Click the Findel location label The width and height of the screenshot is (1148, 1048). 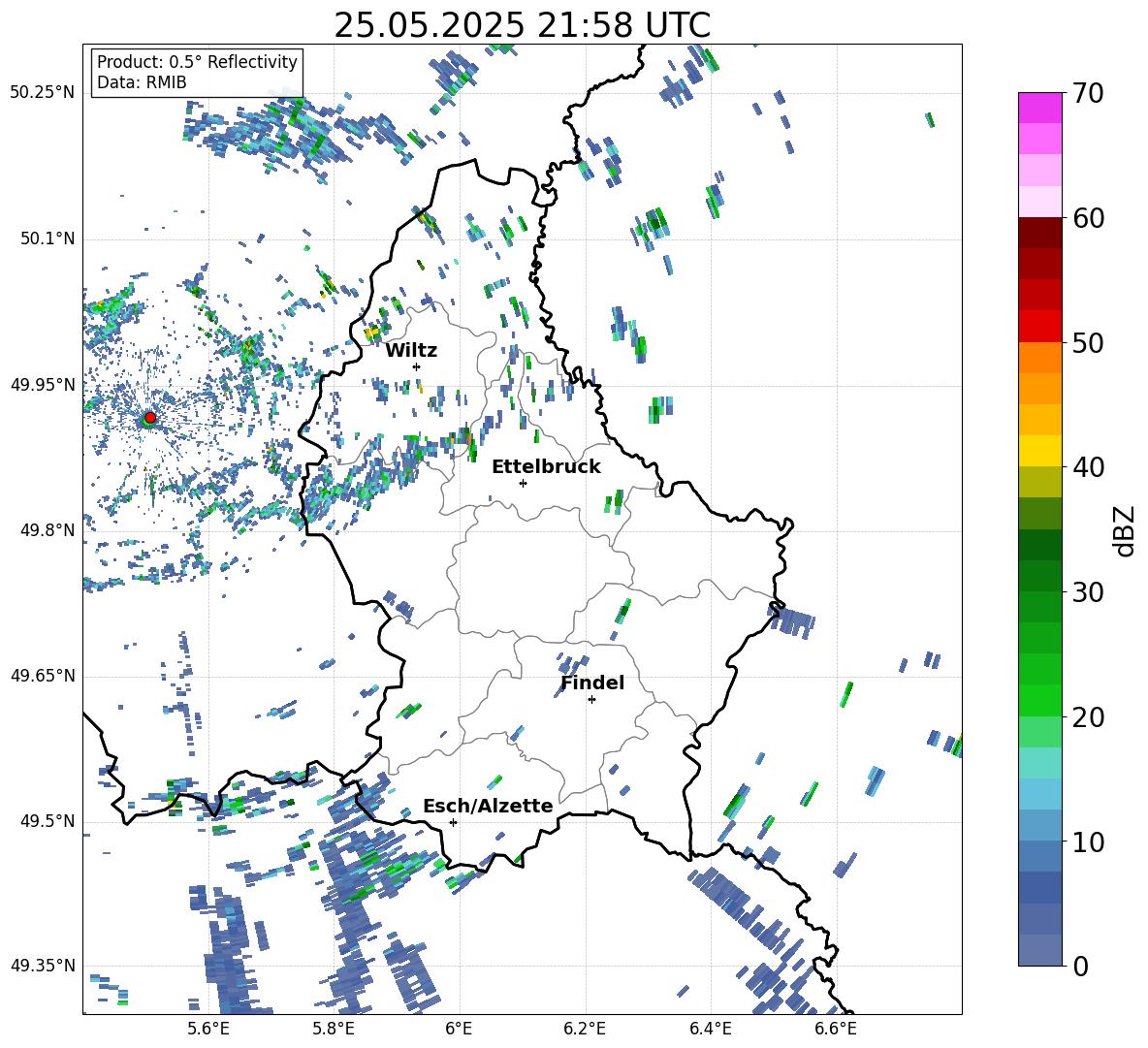592,683
